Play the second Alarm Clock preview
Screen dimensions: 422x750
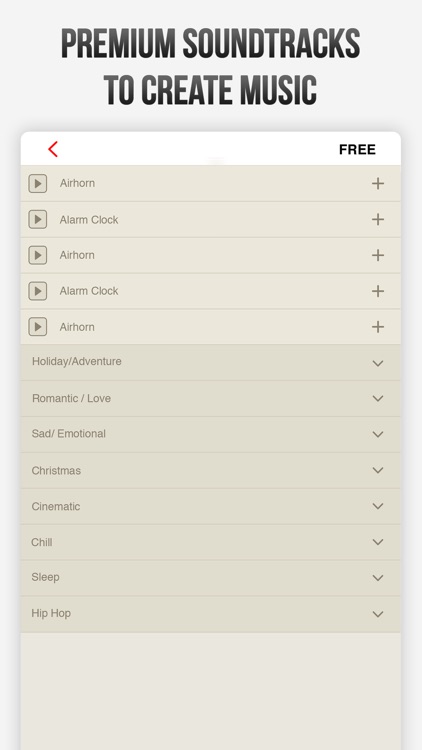(38, 291)
